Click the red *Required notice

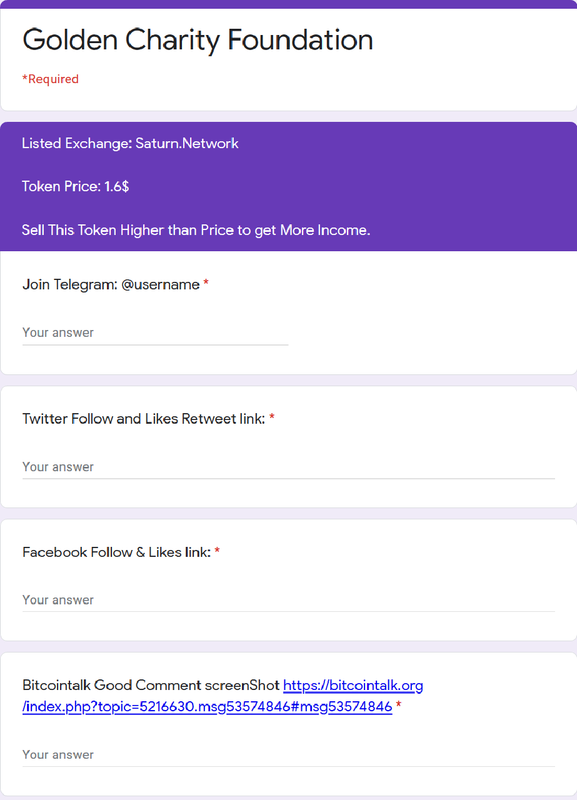(x=51, y=79)
